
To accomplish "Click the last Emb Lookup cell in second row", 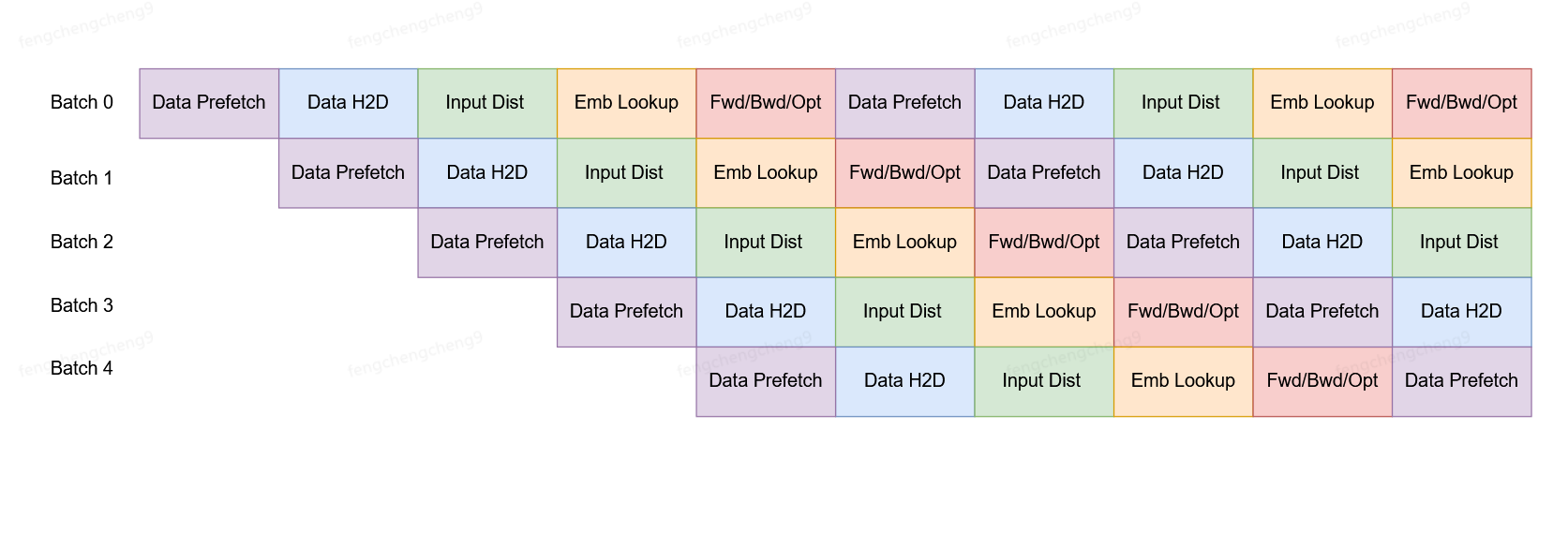I will coord(1461,173).
